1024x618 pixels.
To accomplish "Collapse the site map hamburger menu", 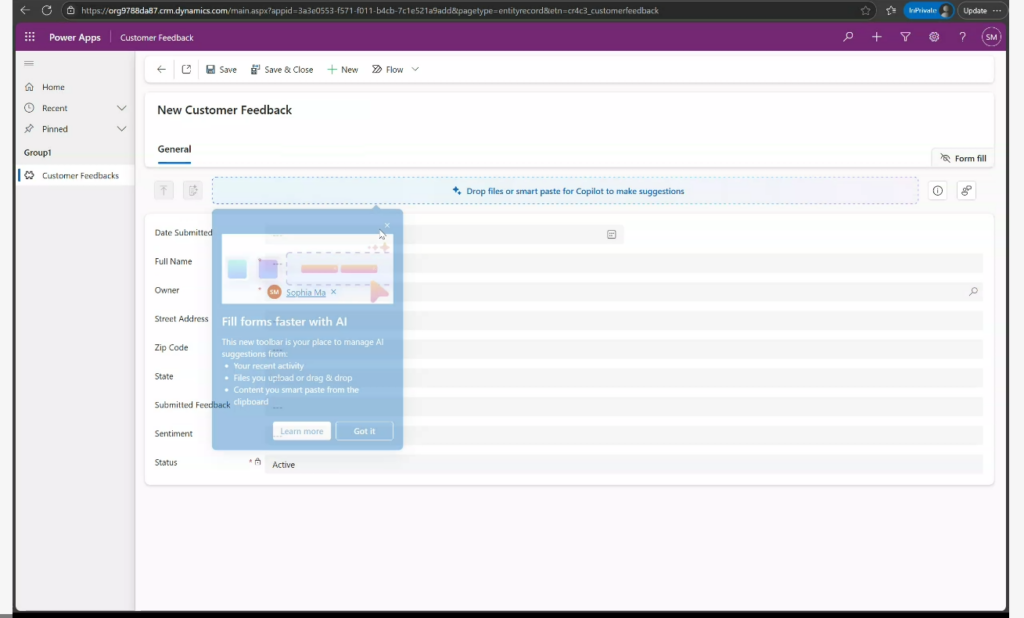I will point(29,63).
